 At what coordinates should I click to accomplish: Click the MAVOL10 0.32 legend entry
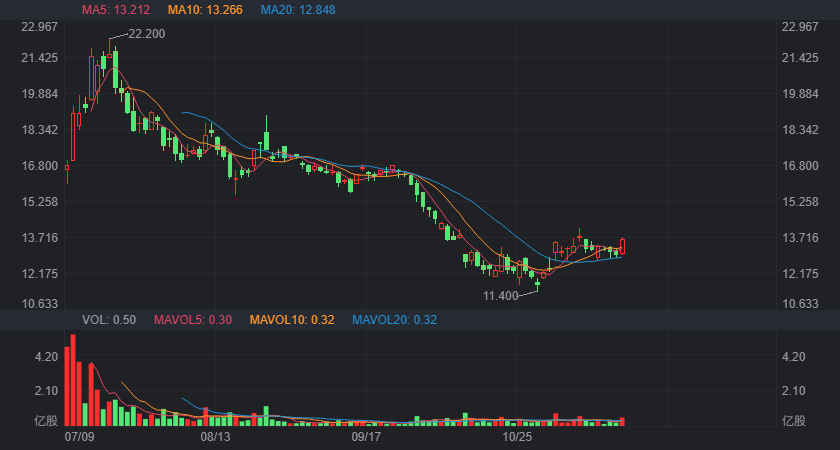pos(292,320)
